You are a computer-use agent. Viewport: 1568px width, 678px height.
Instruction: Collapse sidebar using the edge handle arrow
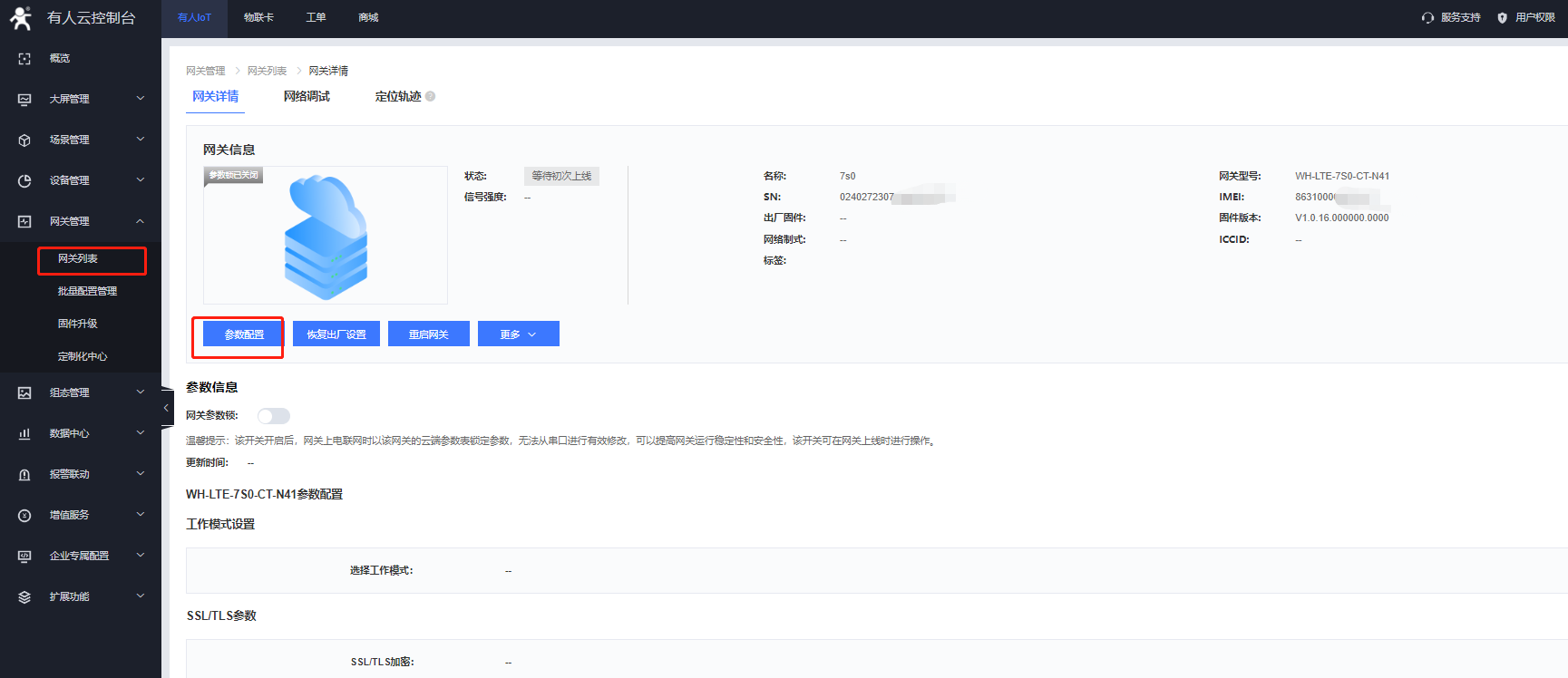[x=166, y=408]
